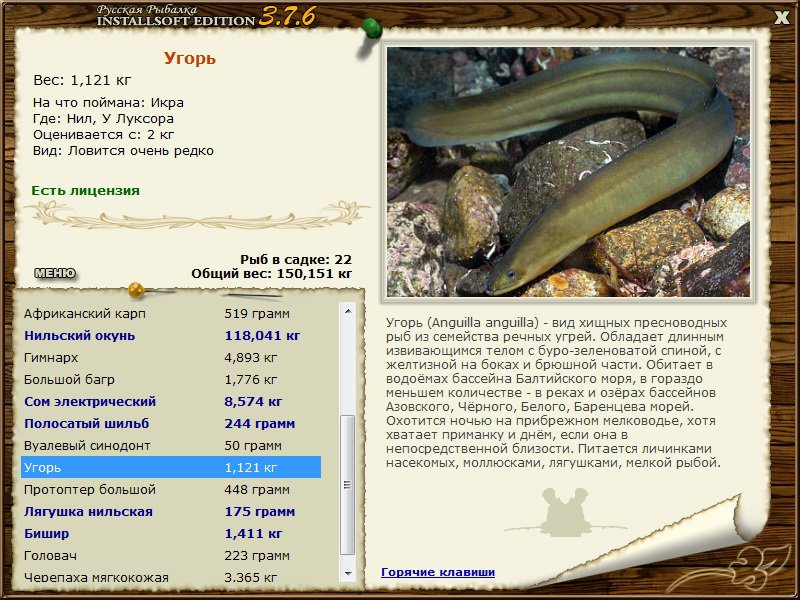800x600 pixels.
Task: Click the yellow pushpin above fish list
Action: click(x=137, y=290)
